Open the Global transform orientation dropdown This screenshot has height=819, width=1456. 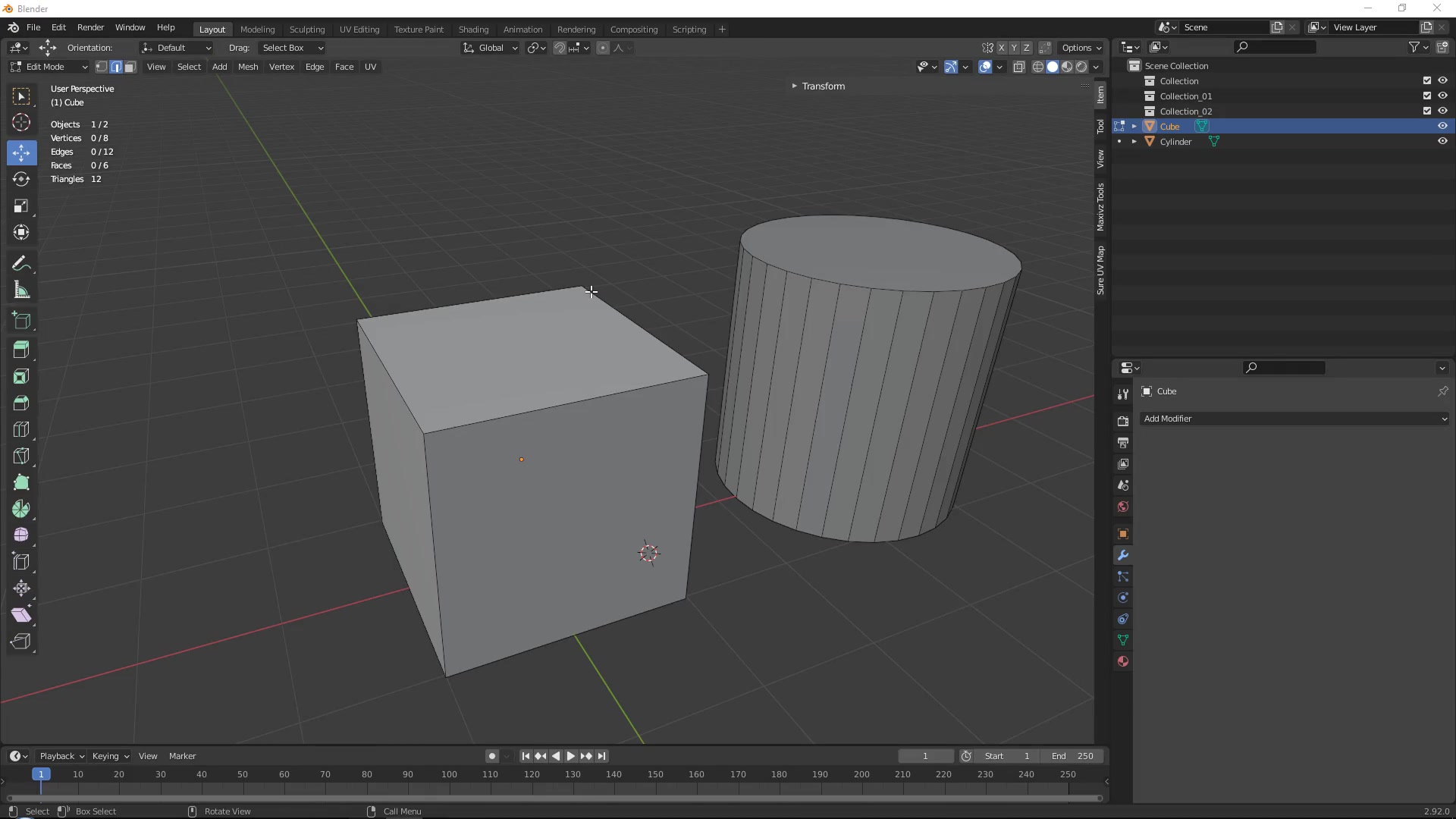(x=490, y=48)
